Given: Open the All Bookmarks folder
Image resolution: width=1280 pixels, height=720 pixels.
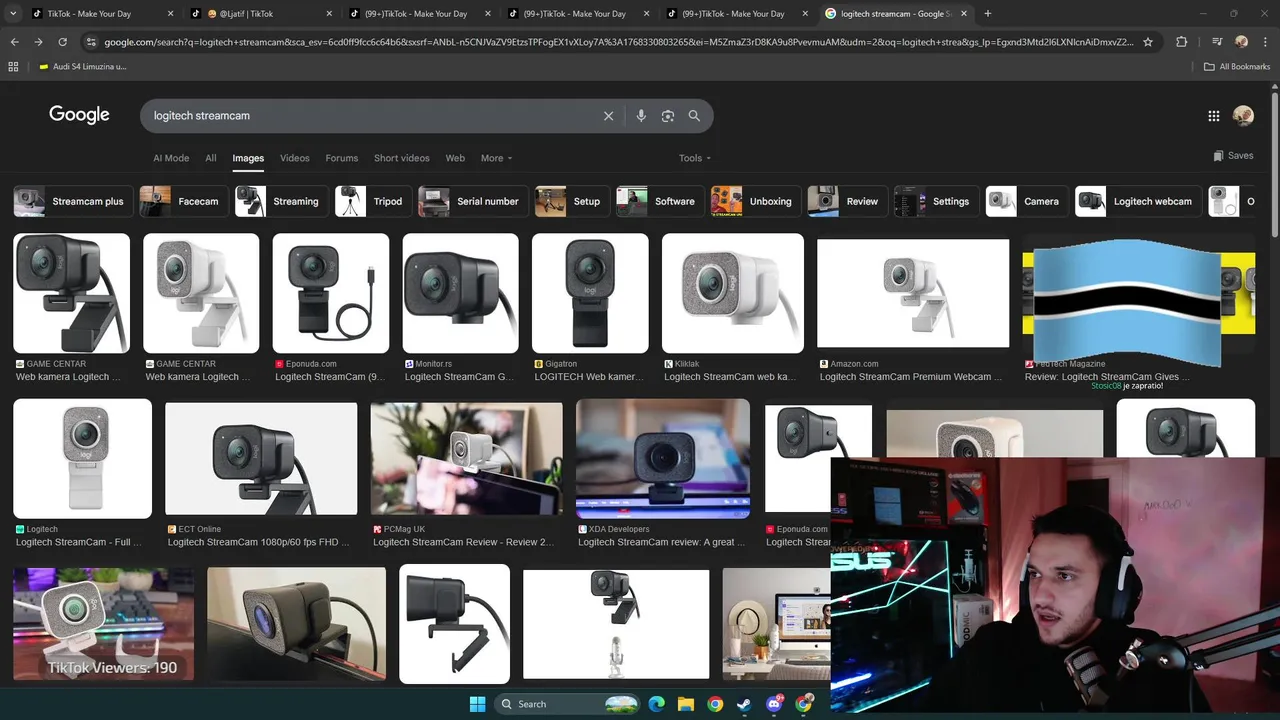Looking at the screenshot, I should coord(1237,66).
